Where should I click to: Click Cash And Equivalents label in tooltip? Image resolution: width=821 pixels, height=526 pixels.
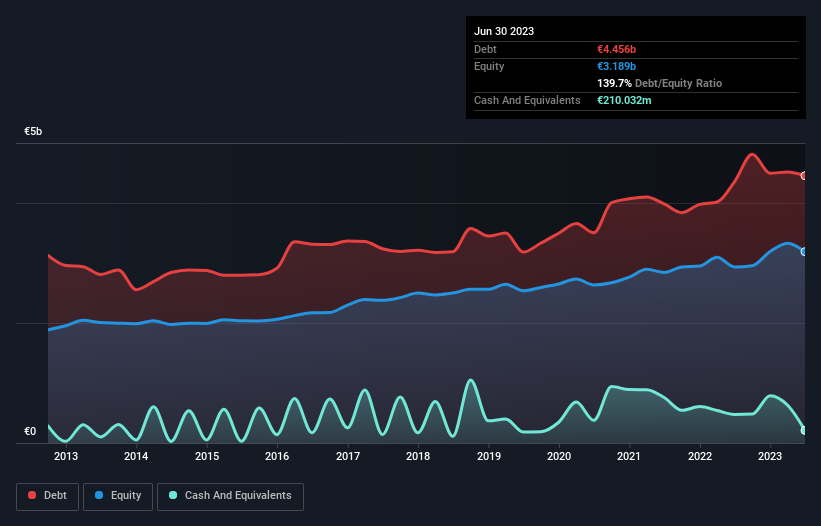527,100
